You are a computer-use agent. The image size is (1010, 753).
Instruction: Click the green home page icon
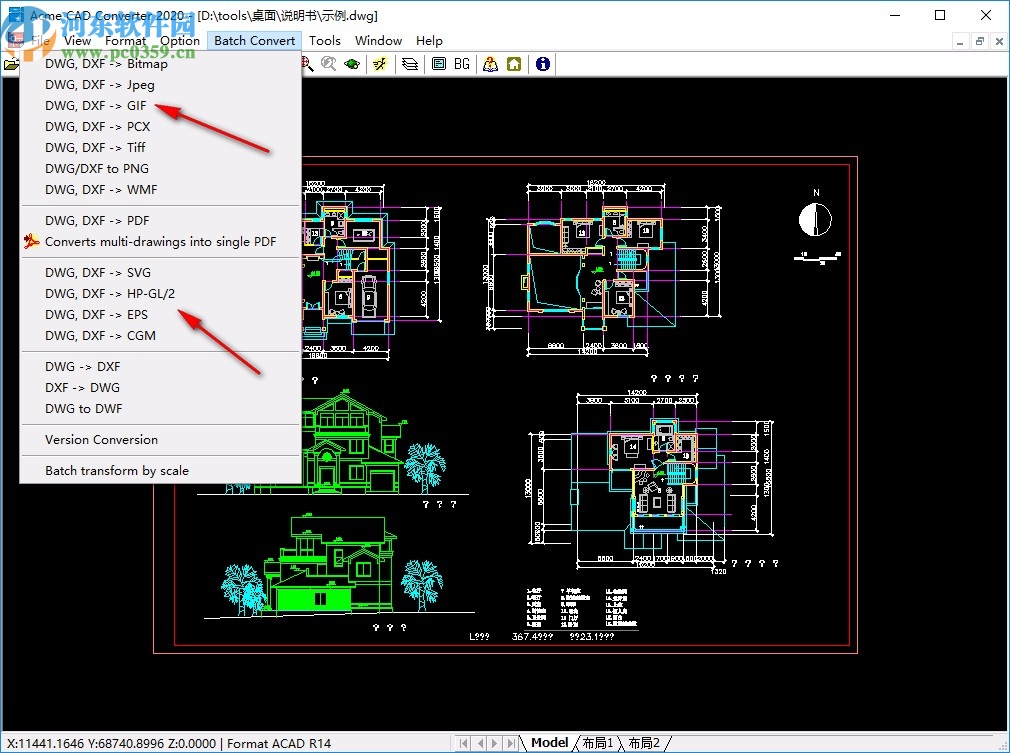click(x=513, y=64)
